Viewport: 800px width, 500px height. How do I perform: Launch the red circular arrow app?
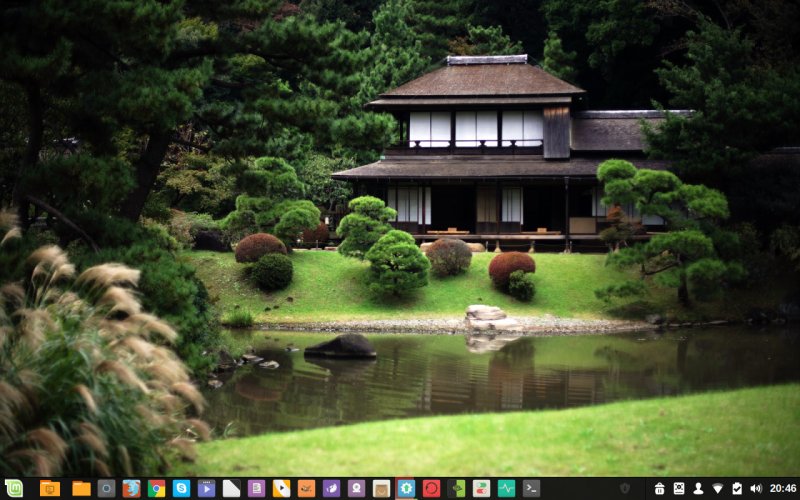click(431, 488)
